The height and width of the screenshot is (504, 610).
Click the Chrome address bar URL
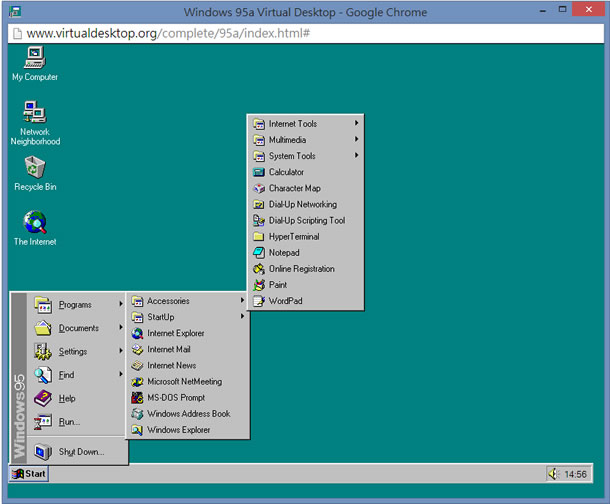click(x=168, y=33)
